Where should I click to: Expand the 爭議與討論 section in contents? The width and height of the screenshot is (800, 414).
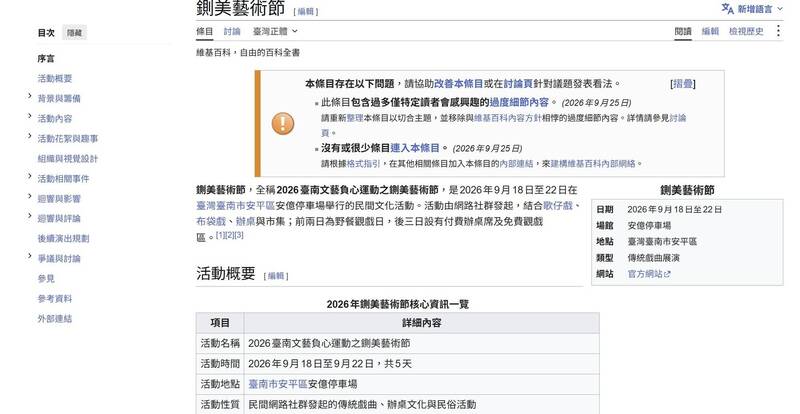30,256
